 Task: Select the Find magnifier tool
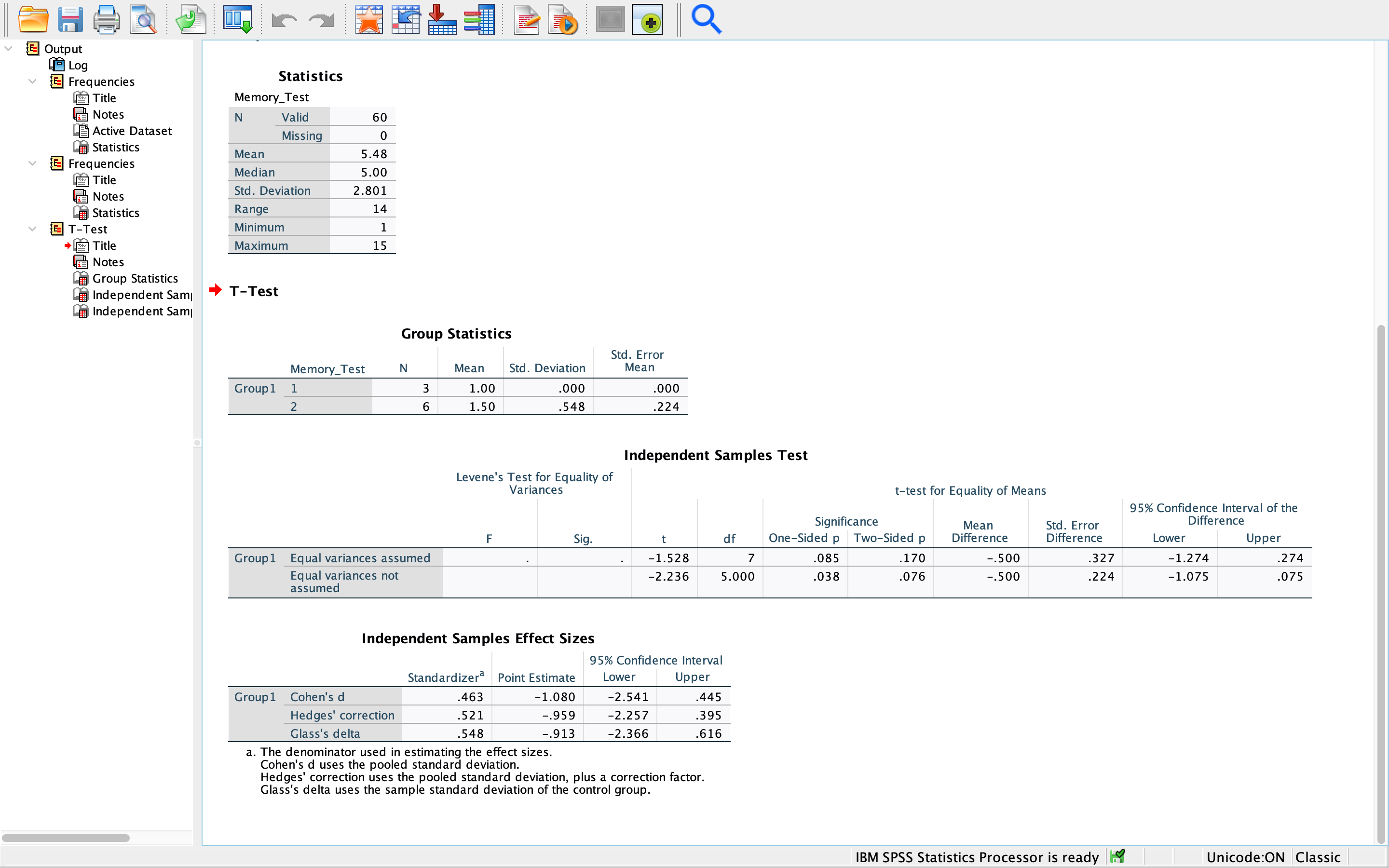point(706,18)
